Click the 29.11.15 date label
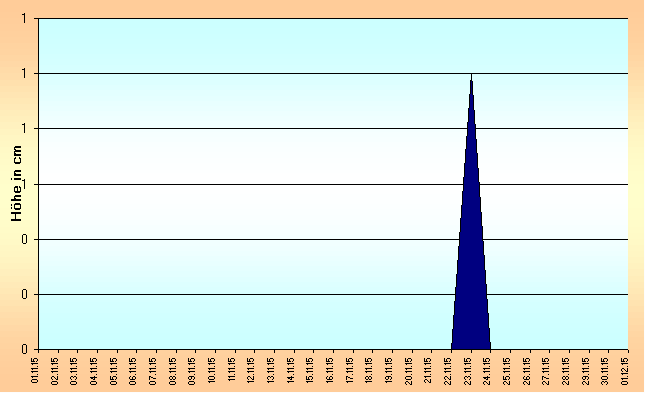The width and height of the screenshot is (645, 393). point(586,370)
